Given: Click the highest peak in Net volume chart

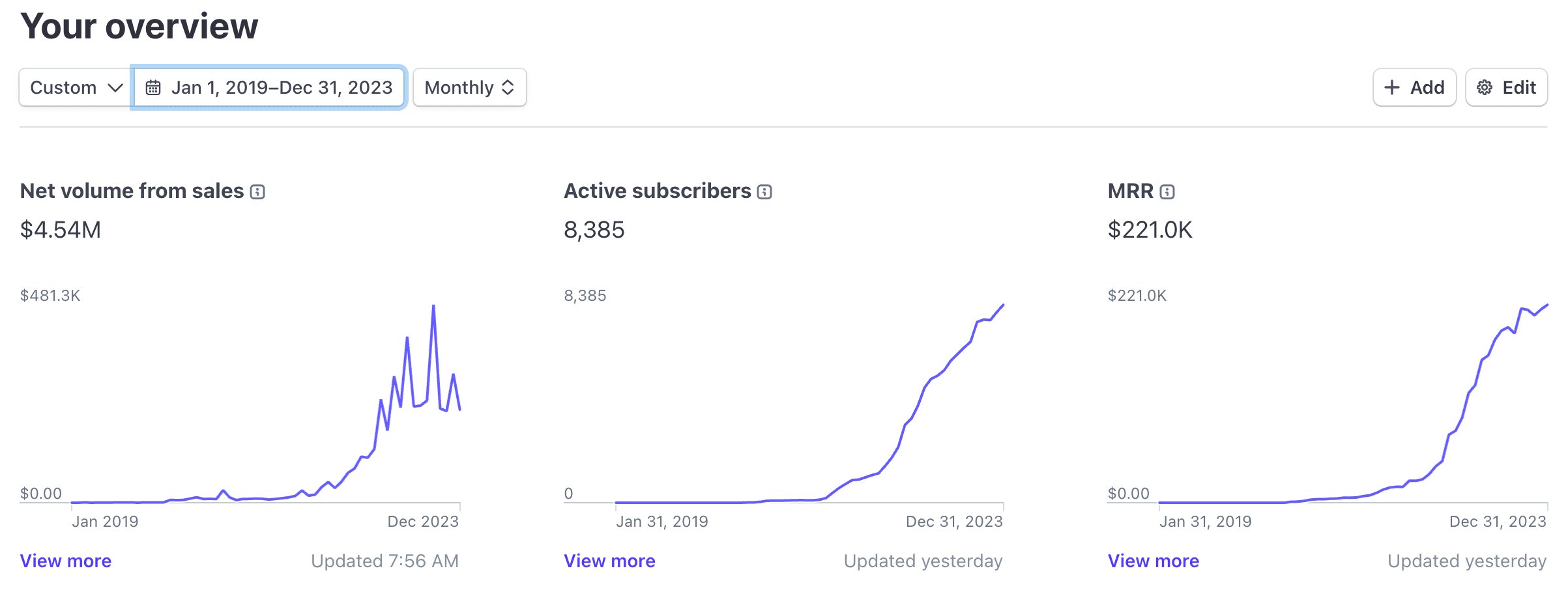Looking at the screenshot, I should tap(433, 306).
